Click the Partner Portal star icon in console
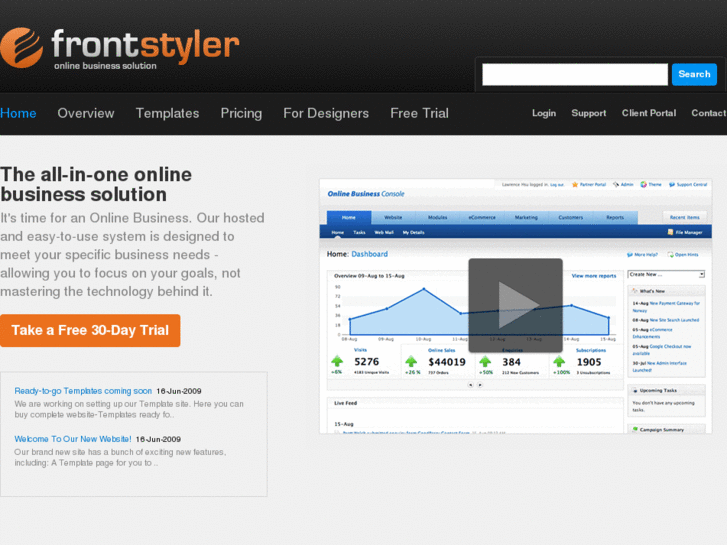 click(575, 185)
